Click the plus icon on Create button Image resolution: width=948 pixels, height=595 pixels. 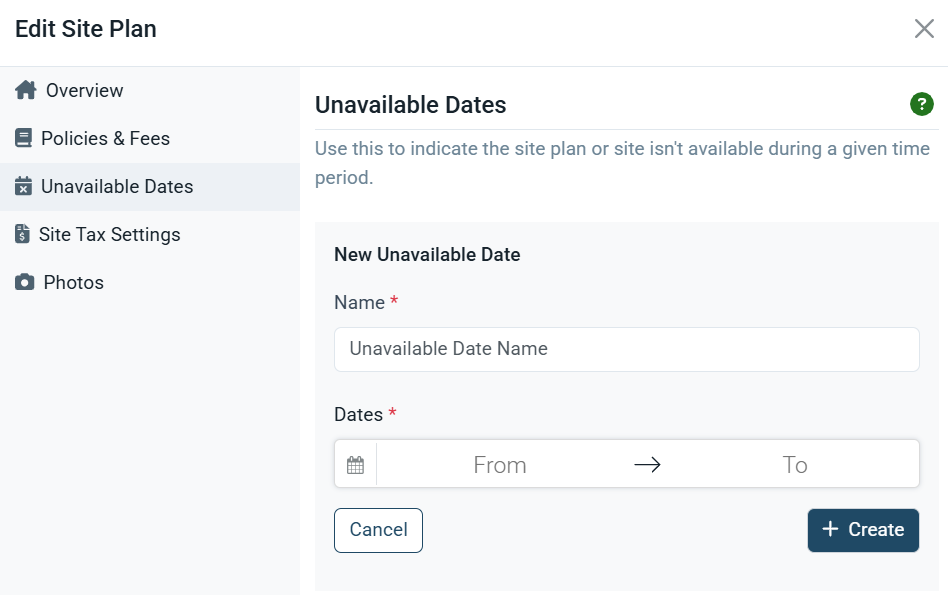coord(830,529)
